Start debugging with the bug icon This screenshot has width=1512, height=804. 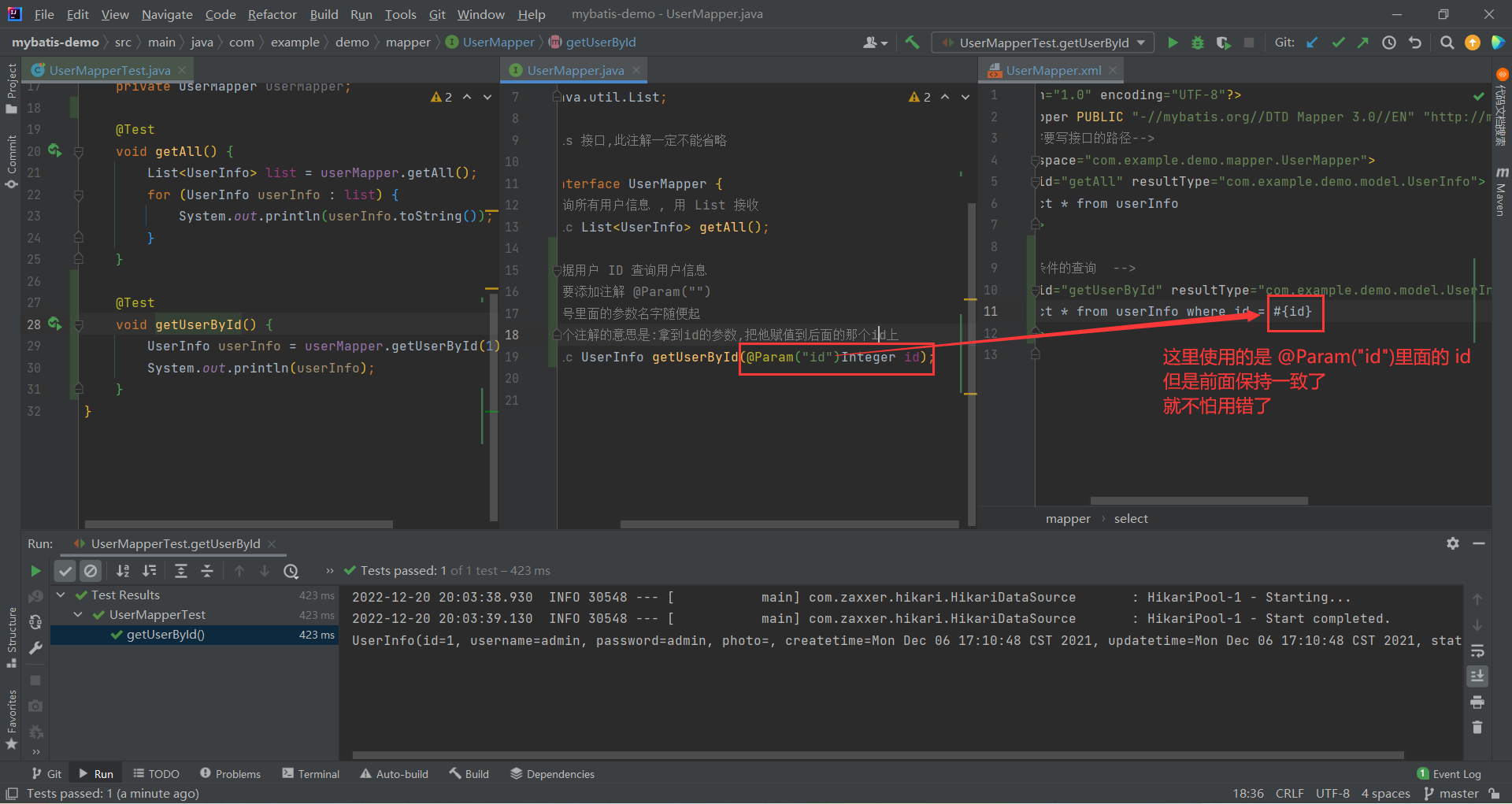click(x=1198, y=43)
